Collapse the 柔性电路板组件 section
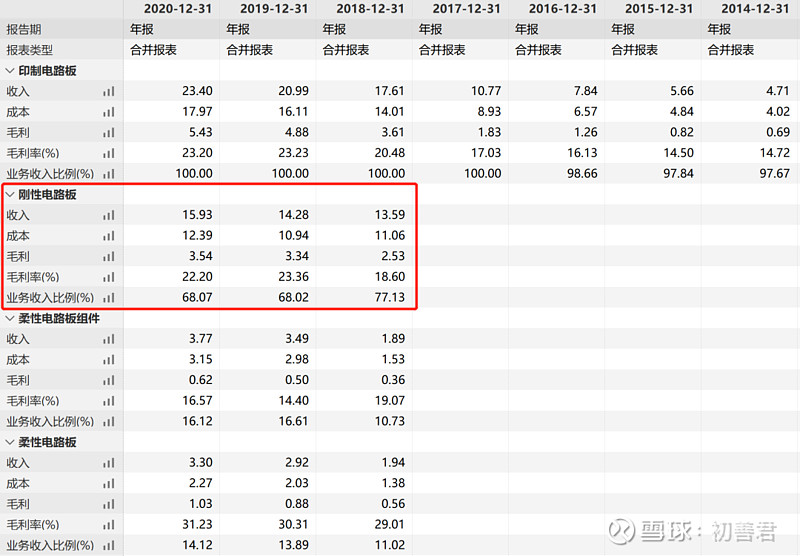800x556 pixels. pos(10,318)
